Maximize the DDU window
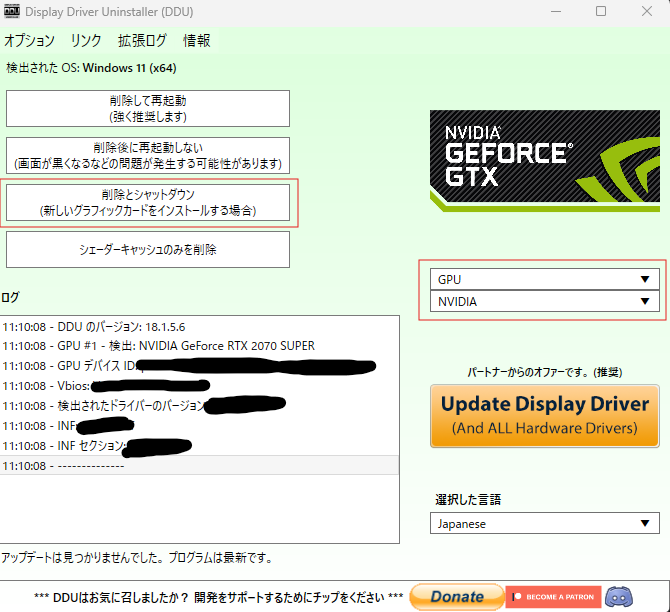The width and height of the screenshot is (670, 612). tap(601, 12)
